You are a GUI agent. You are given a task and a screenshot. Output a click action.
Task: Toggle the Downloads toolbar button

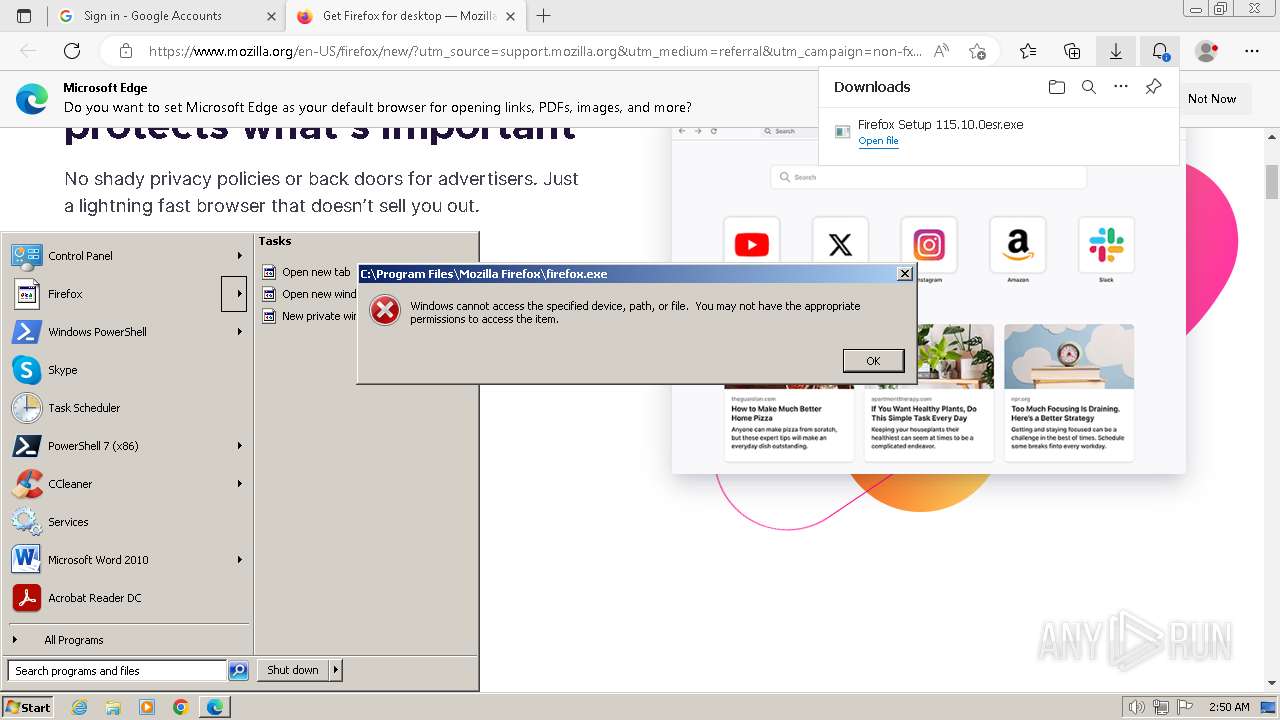[x=1116, y=51]
